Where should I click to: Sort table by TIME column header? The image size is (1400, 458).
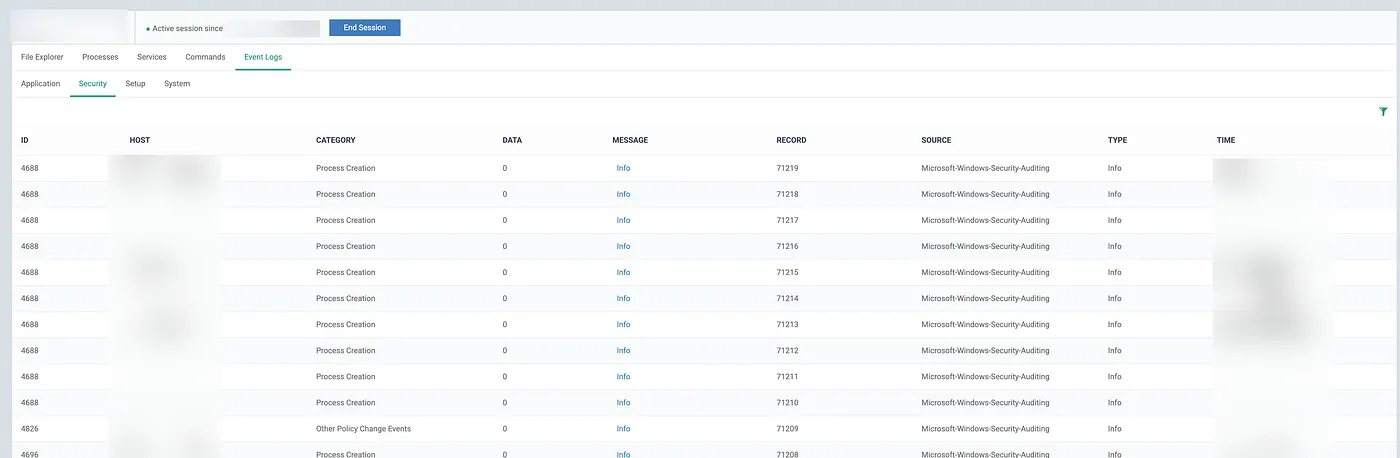tap(1226, 140)
